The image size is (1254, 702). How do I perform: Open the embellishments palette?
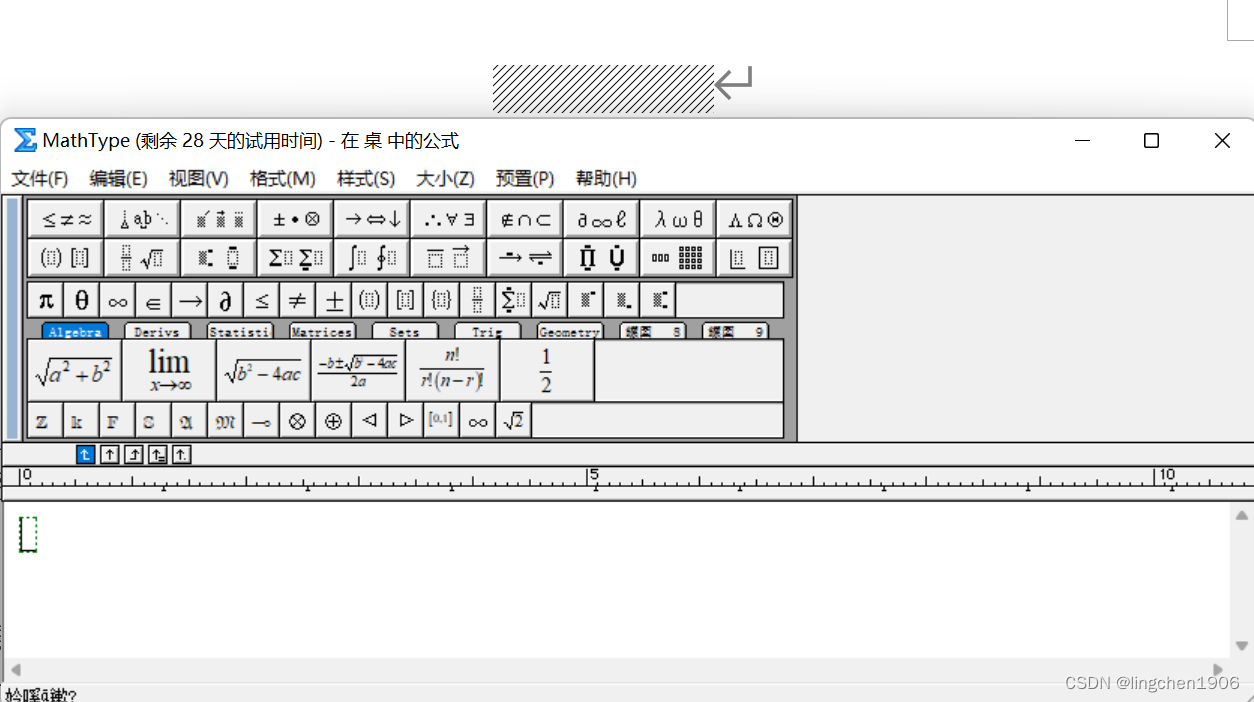tap(219, 219)
